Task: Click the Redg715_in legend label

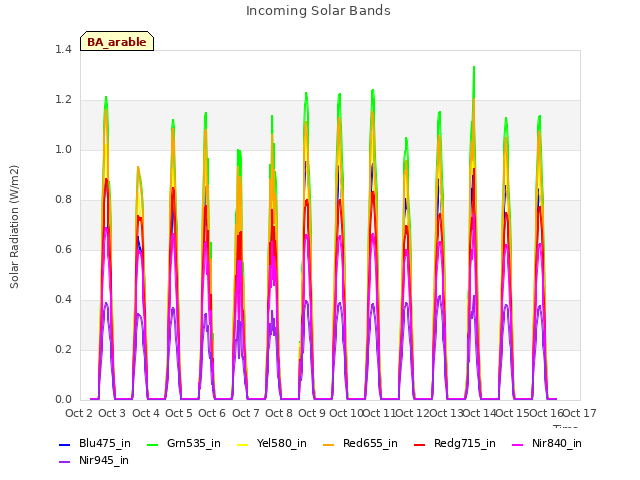Action: coord(464,443)
